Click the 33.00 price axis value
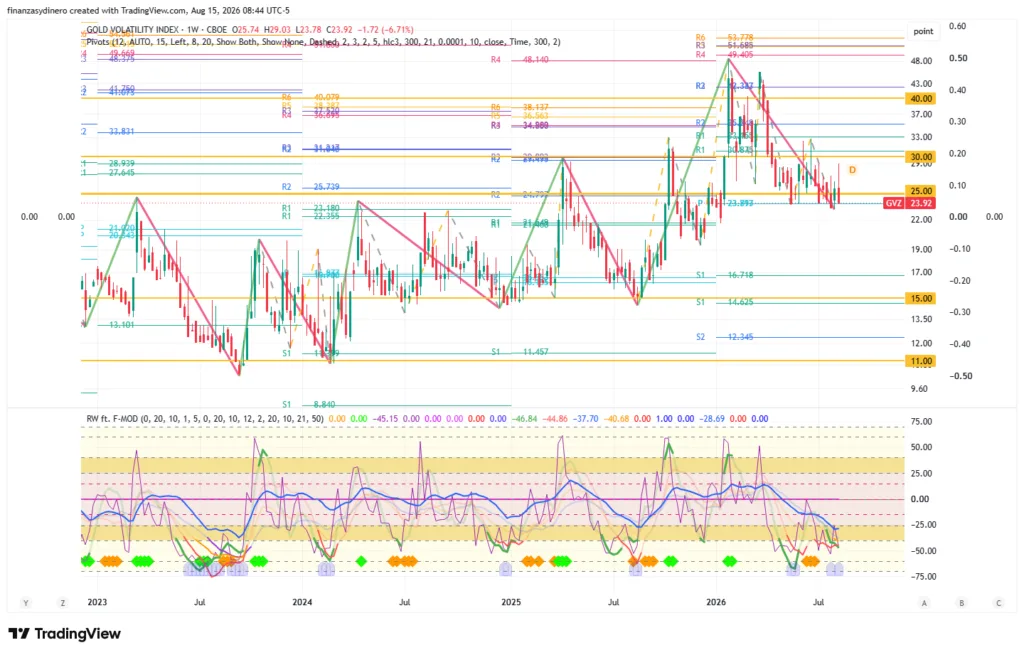Image resolution: width=1024 pixels, height=655 pixels. 921,137
